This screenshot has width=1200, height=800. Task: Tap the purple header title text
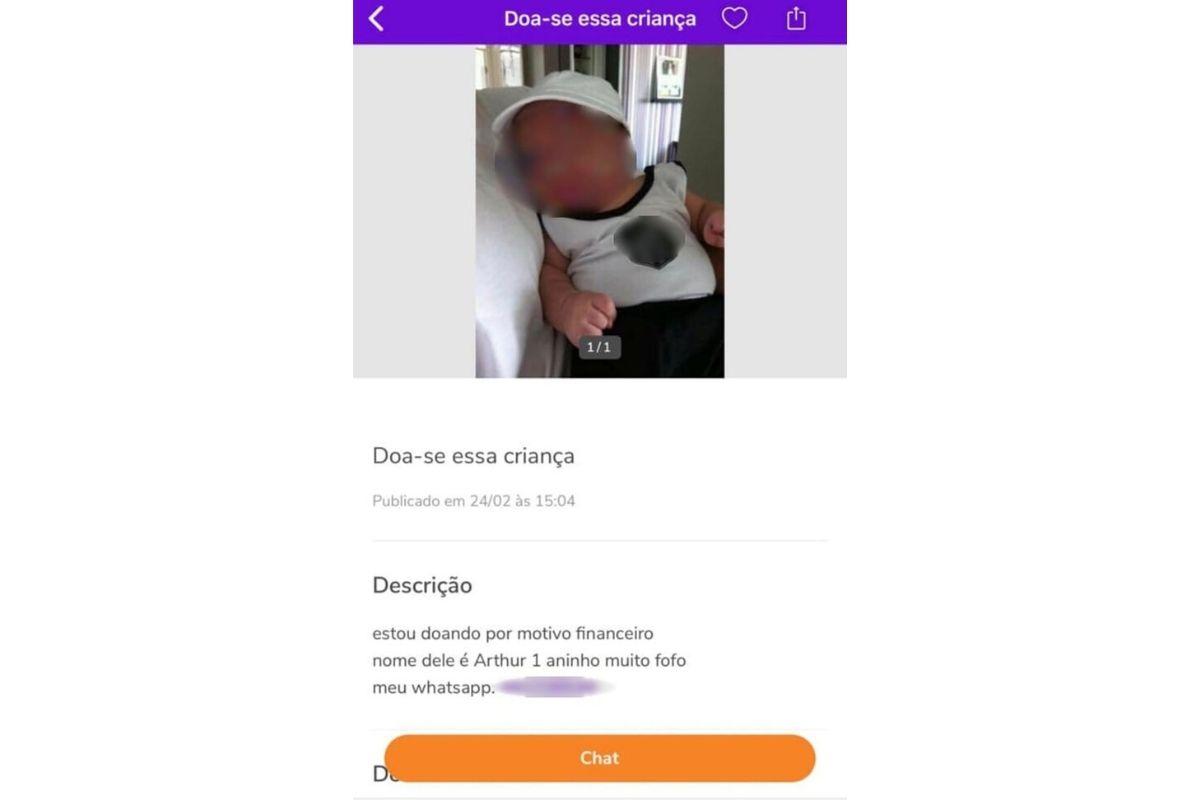(x=600, y=19)
